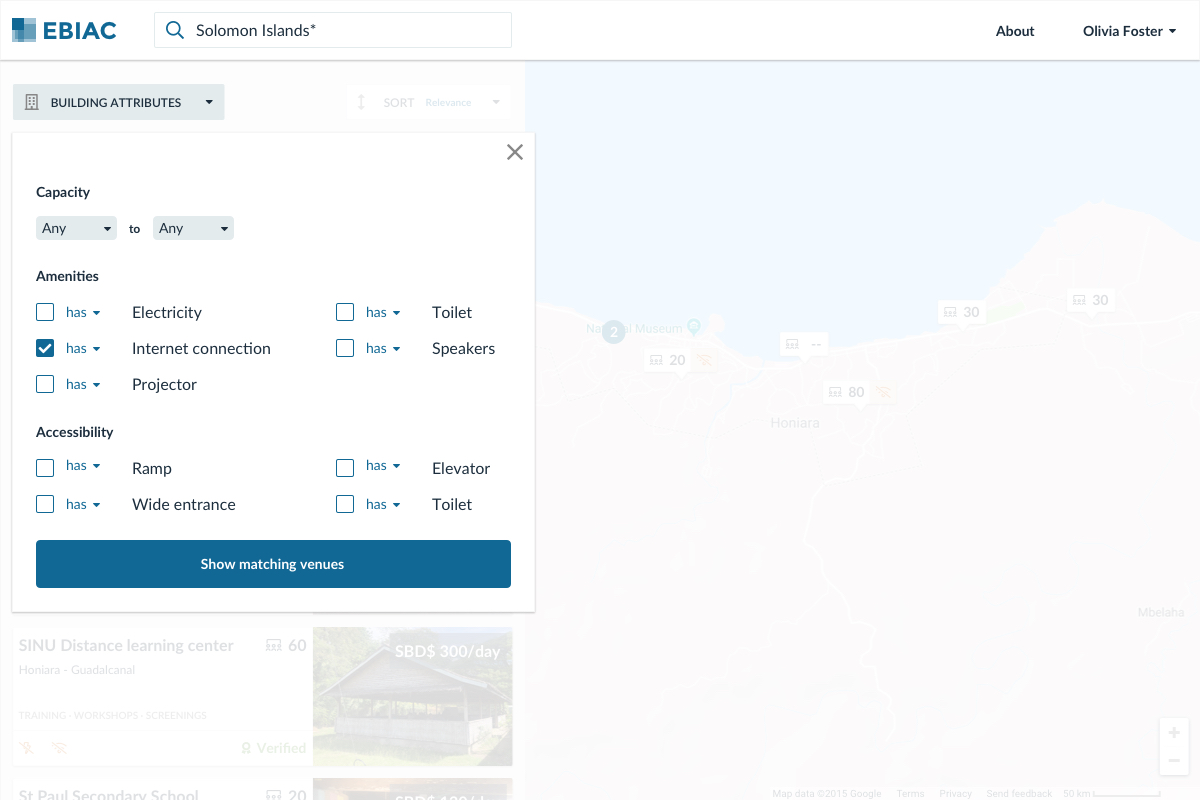Enable the Electricity amenity checkbox
This screenshot has width=1200, height=800.
(x=45, y=312)
